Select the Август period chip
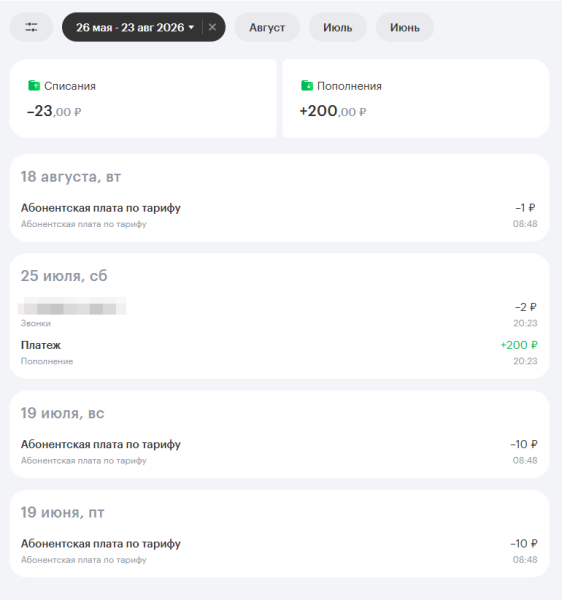The height and width of the screenshot is (600, 562). [267, 27]
